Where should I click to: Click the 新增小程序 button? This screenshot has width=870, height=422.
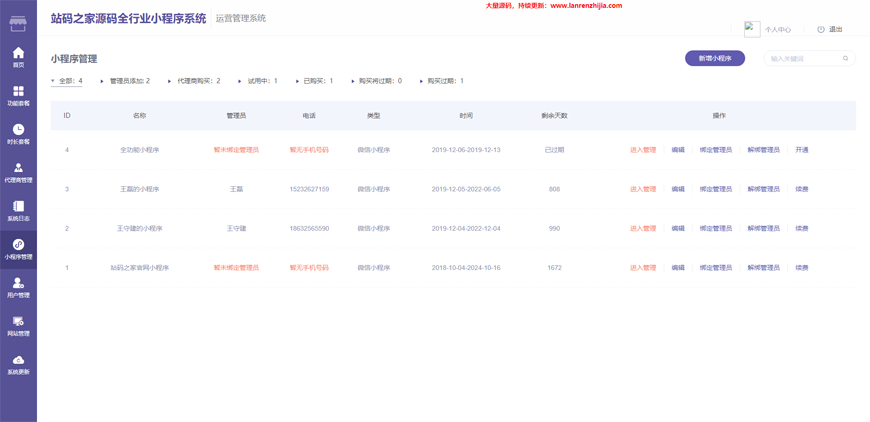point(715,58)
